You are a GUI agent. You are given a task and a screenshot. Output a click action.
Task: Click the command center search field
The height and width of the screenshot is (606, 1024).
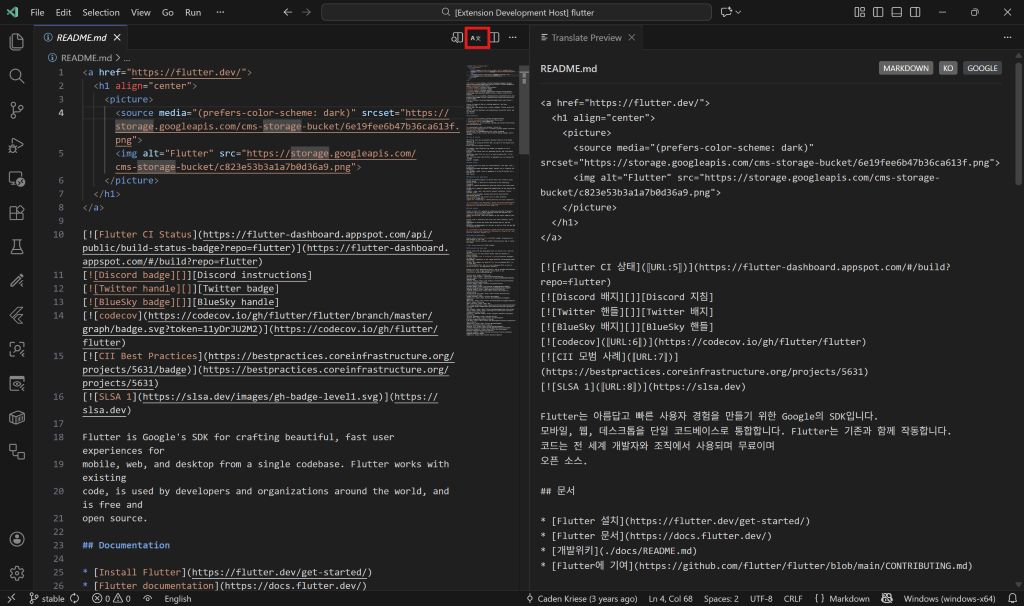coord(516,12)
